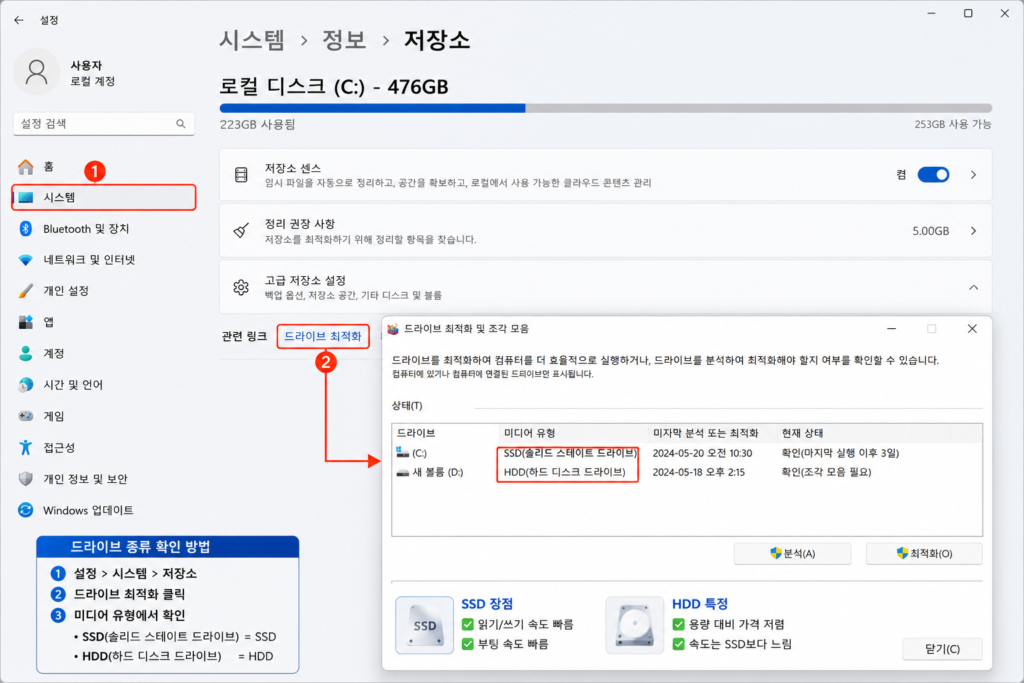Image resolution: width=1024 pixels, height=683 pixels.
Task: Click the 닫기(C) button
Action: [x=942, y=648]
